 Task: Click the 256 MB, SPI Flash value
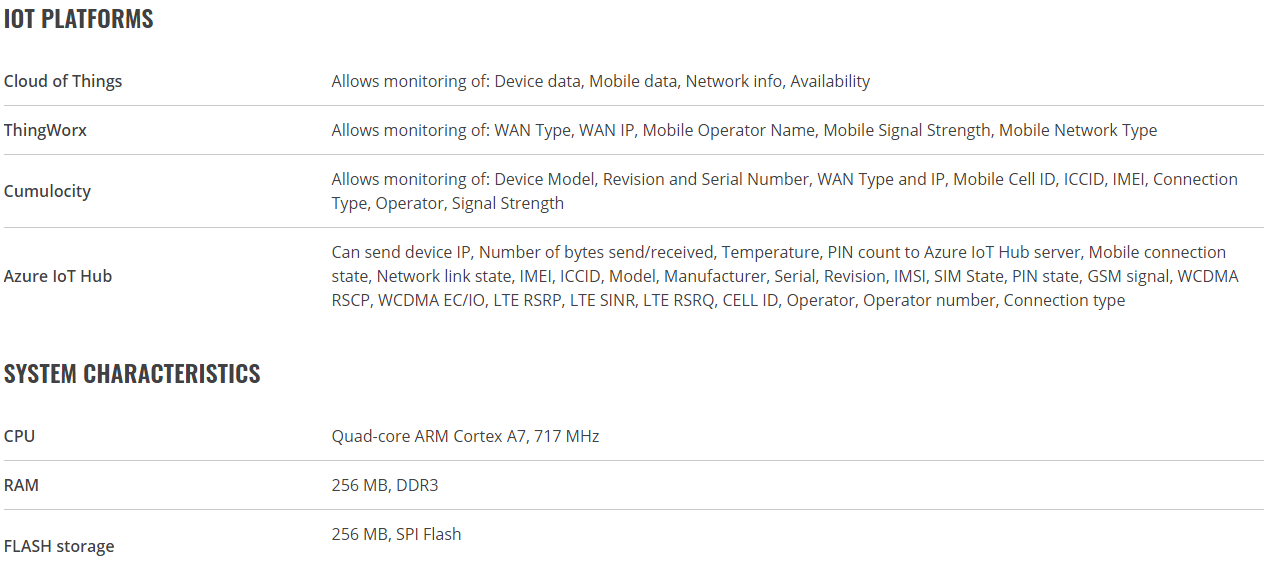397,534
